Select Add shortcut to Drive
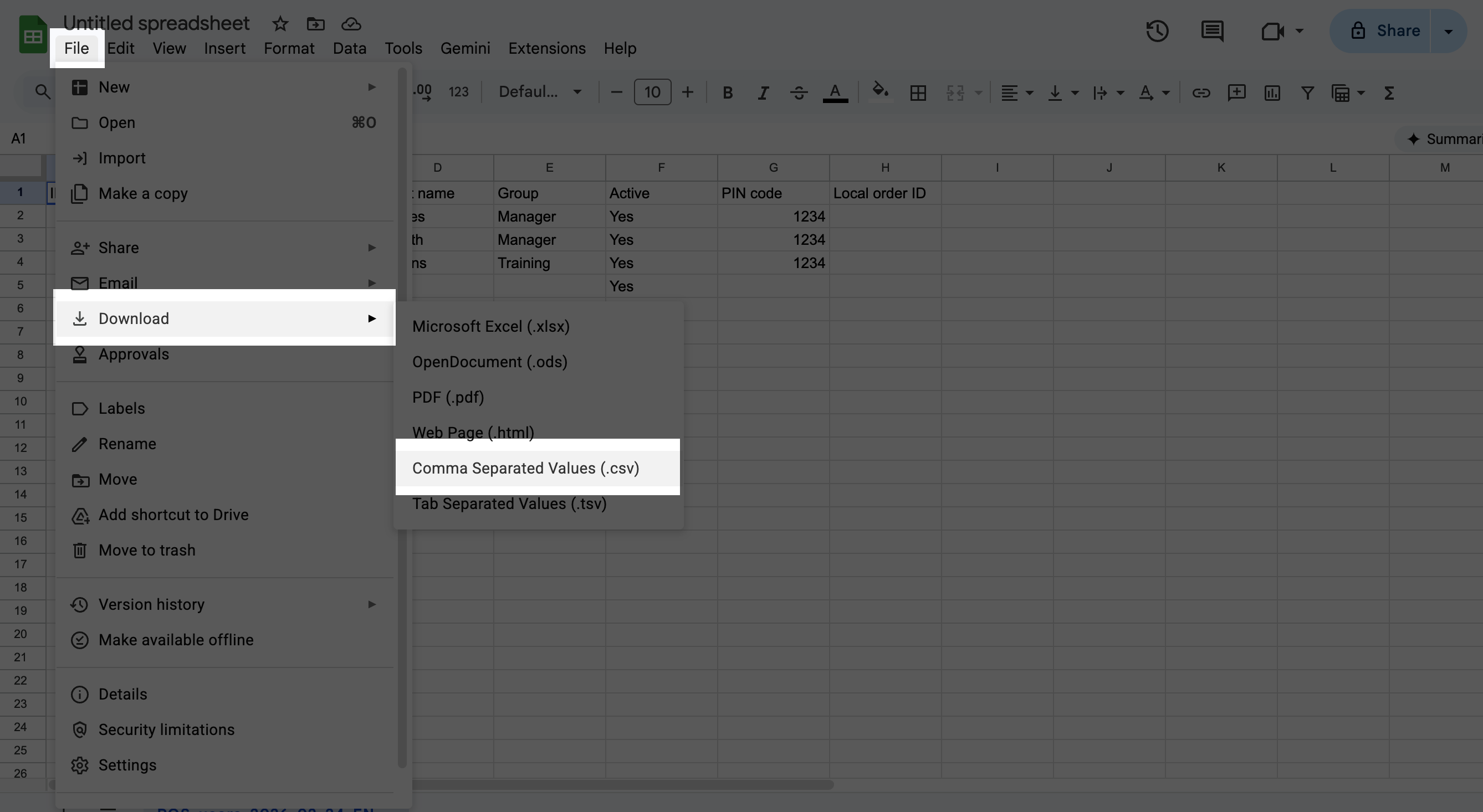The image size is (1483, 812). point(224,515)
